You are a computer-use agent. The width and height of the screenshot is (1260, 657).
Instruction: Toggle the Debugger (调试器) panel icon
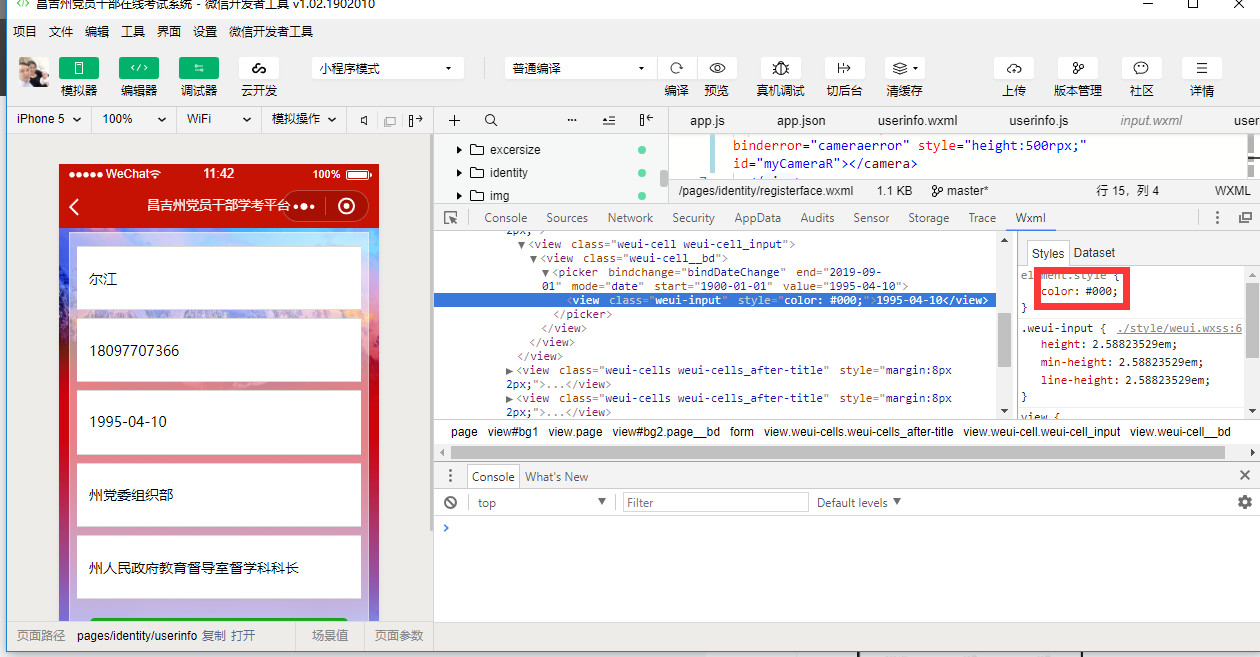(x=199, y=68)
